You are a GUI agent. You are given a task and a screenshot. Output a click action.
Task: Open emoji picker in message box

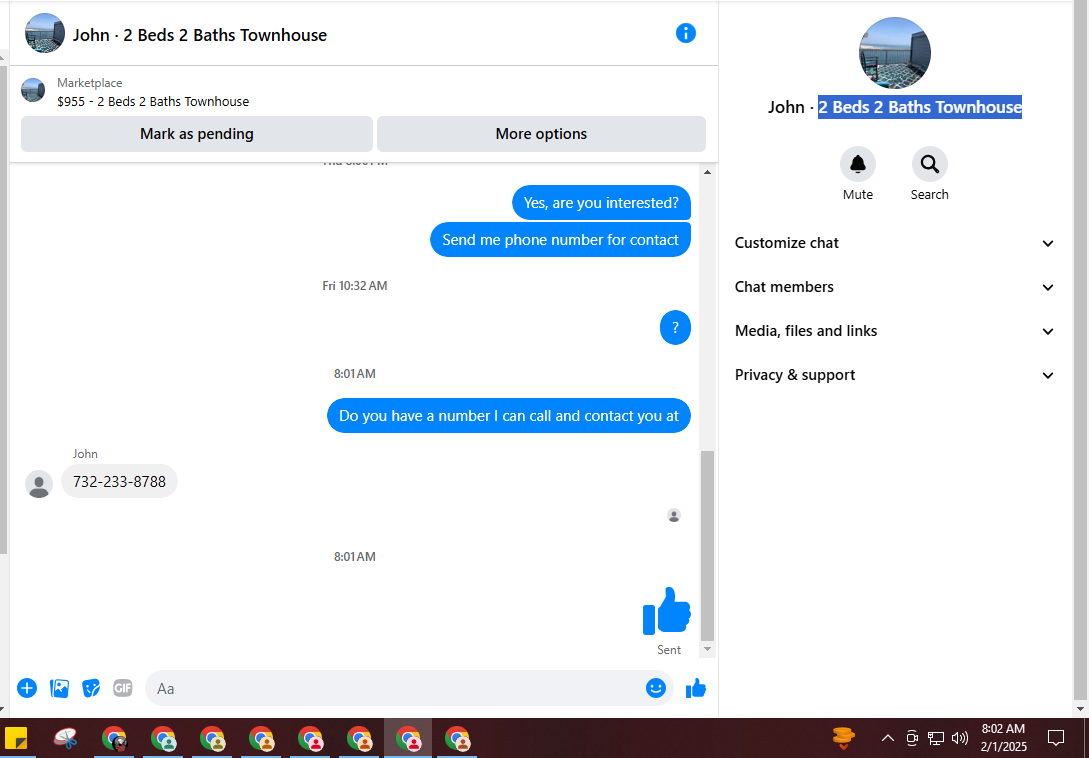pos(656,688)
